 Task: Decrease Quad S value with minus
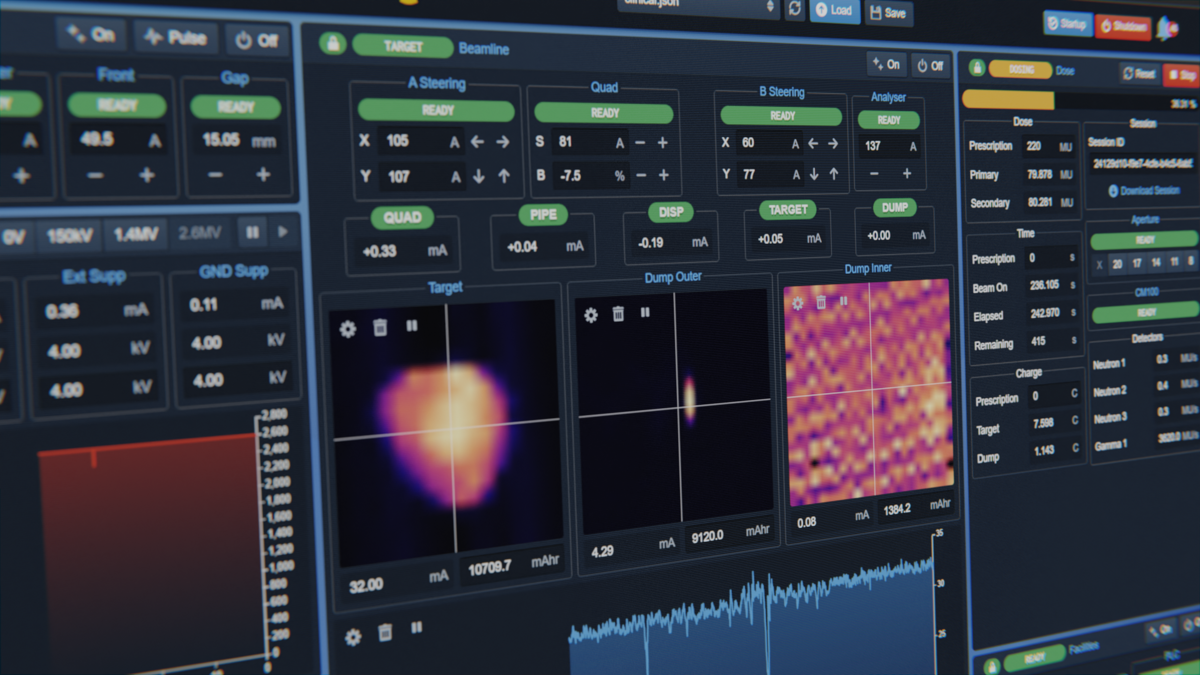coord(640,143)
